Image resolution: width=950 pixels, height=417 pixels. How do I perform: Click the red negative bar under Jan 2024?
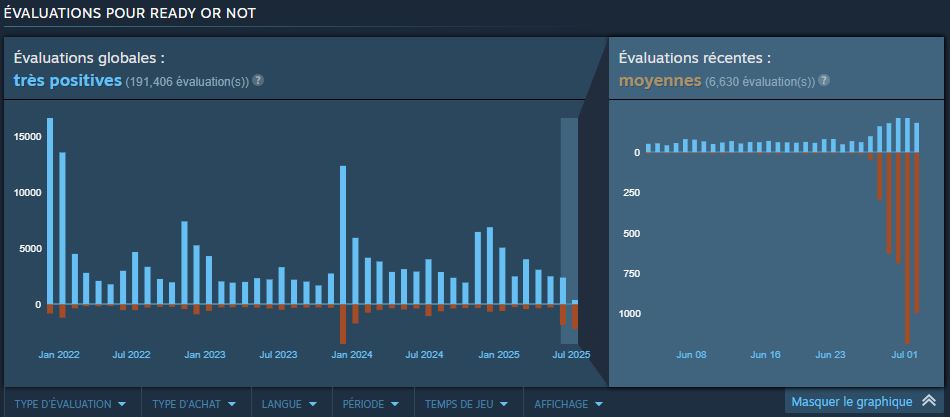[x=343, y=323]
